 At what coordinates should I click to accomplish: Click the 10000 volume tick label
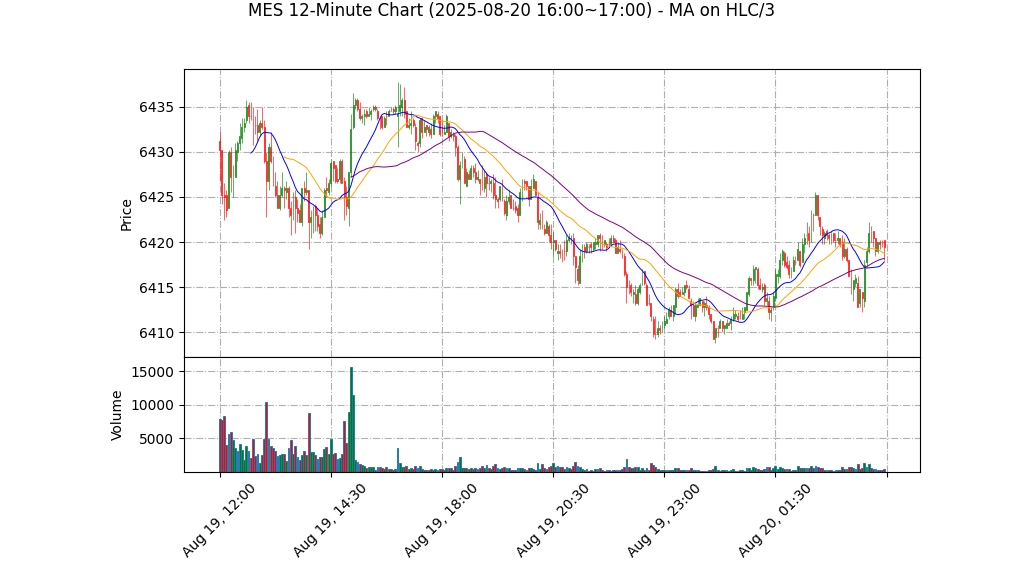(x=152, y=405)
